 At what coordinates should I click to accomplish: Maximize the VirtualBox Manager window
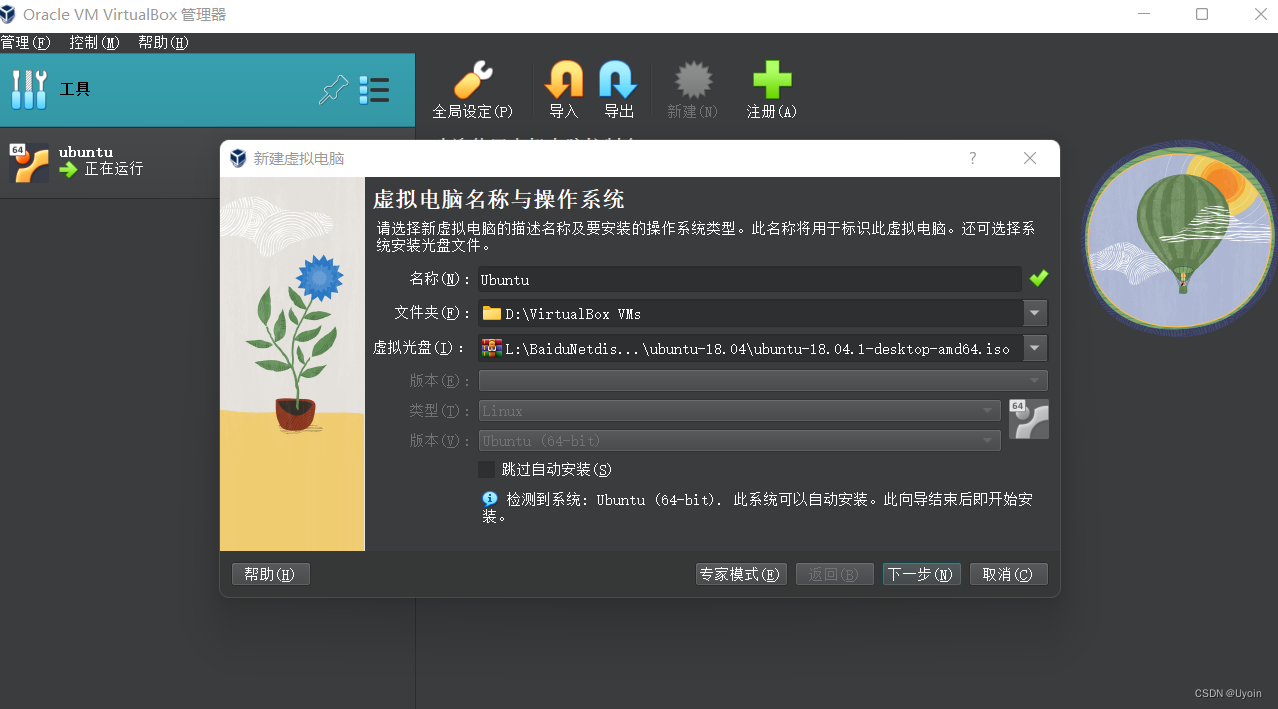coord(1202,14)
